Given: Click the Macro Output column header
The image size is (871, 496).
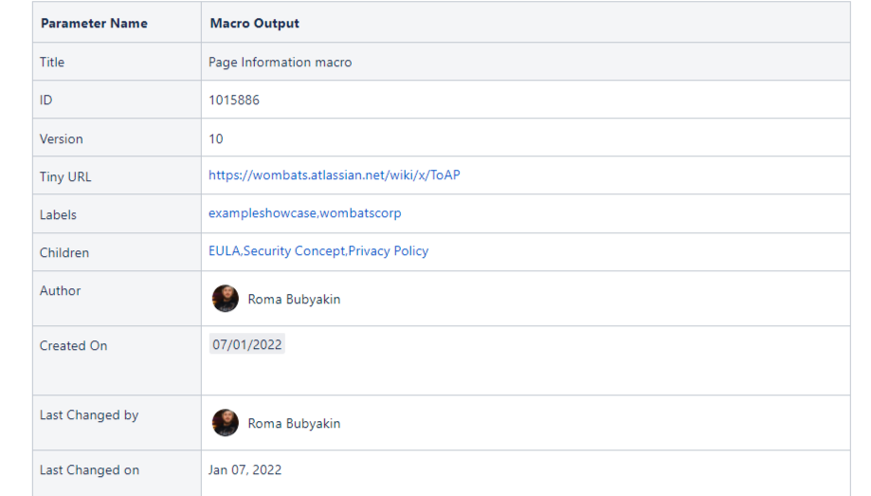Looking at the screenshot, I should (x=254, y=23).
